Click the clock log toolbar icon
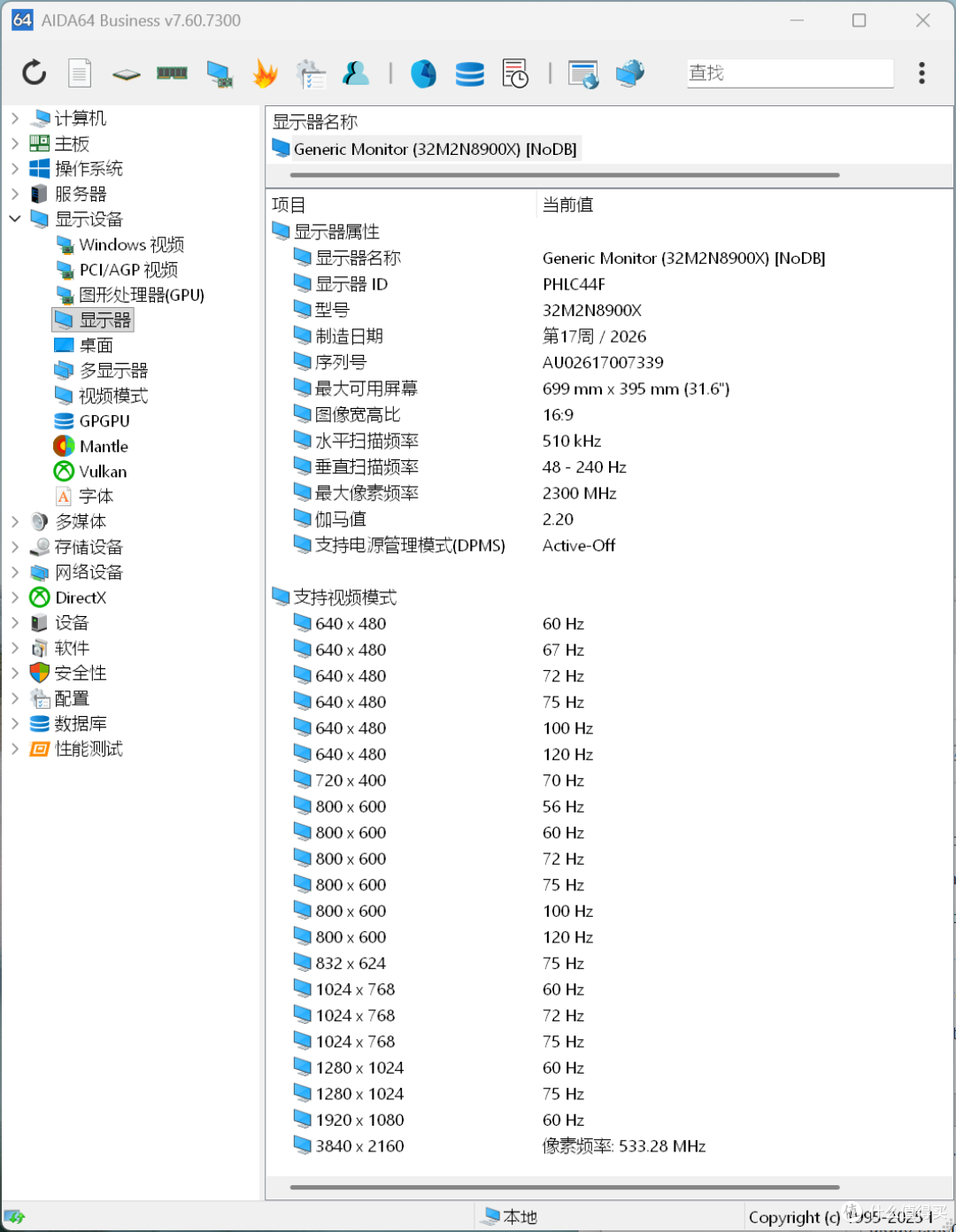This screenshot has width=956, height=1232. [515, 73]
